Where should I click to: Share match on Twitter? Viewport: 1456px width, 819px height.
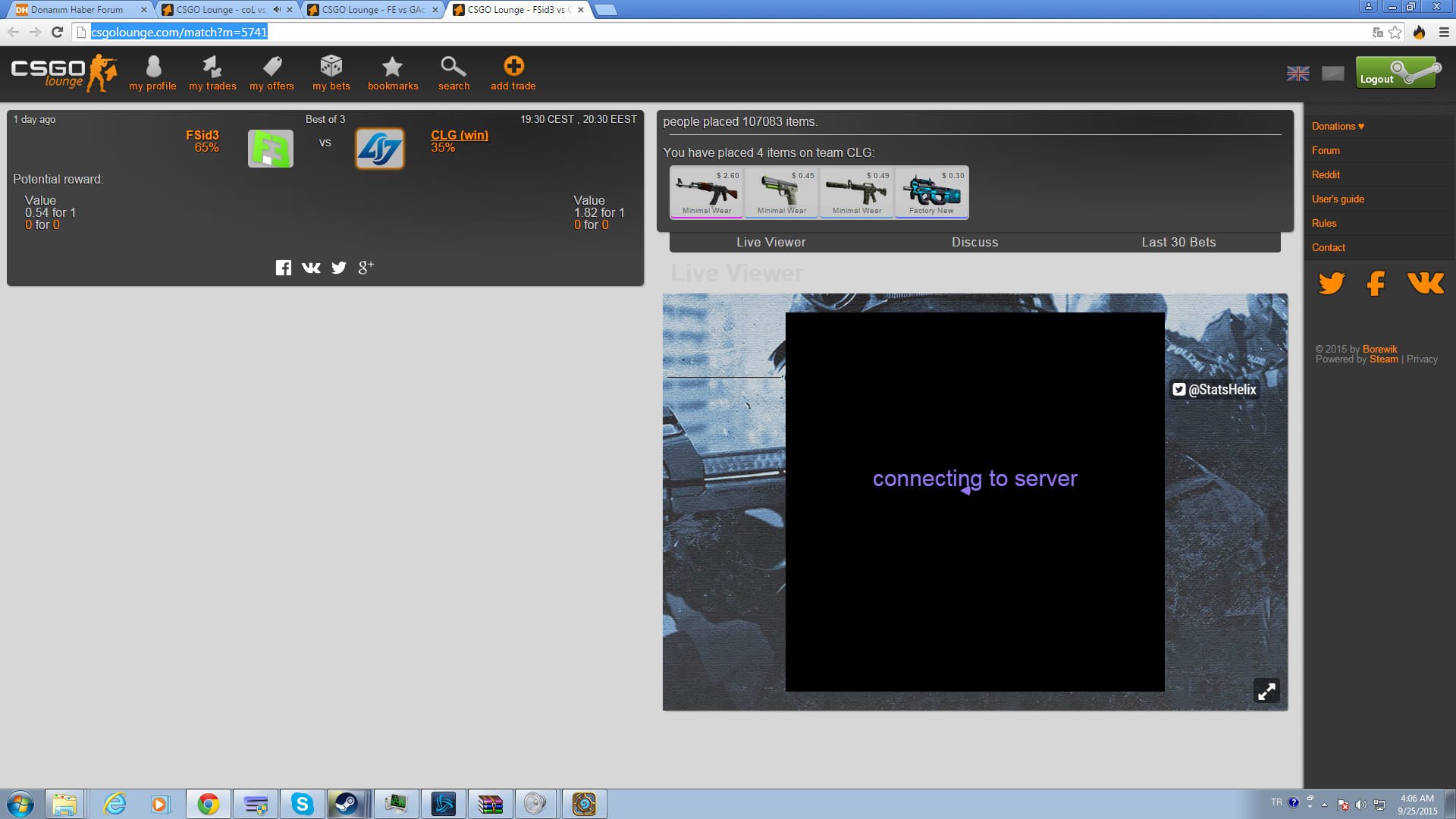(x=339, y=268)
